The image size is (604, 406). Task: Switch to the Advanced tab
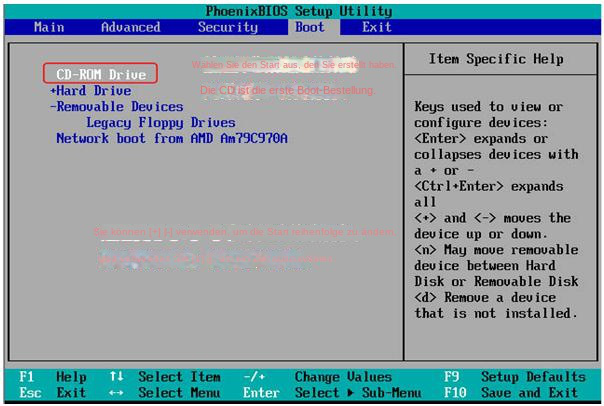click(131, 27)
